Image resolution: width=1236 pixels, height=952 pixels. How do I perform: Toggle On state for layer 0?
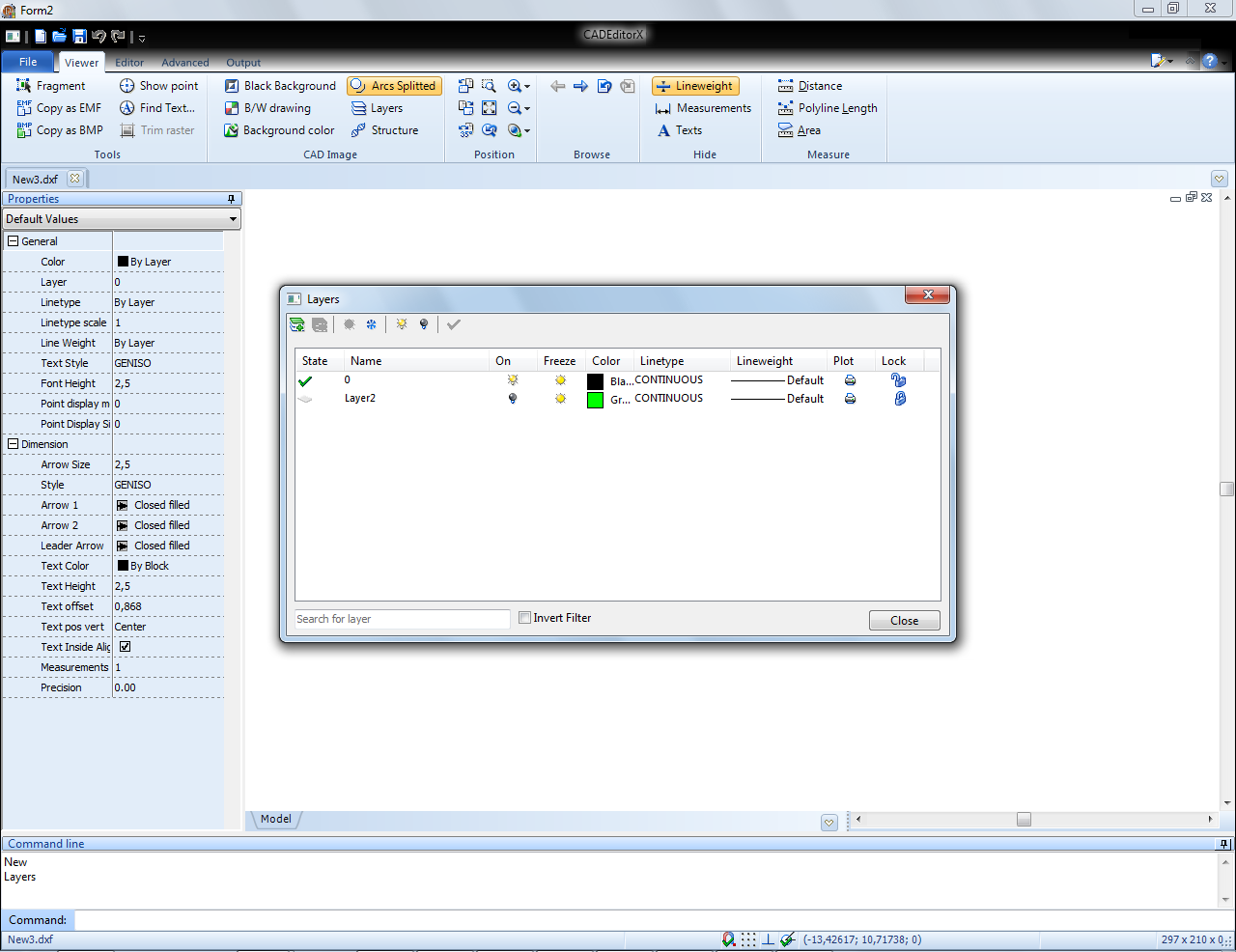pyautogui.click(x=513, y=380)
